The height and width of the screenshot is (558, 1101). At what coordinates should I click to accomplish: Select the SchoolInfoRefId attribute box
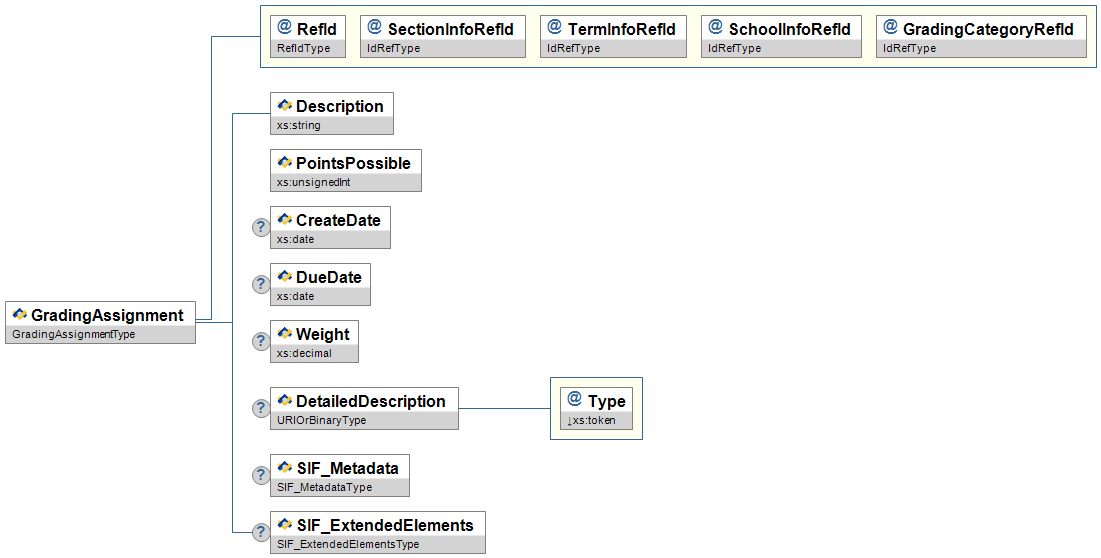point(781,37)
